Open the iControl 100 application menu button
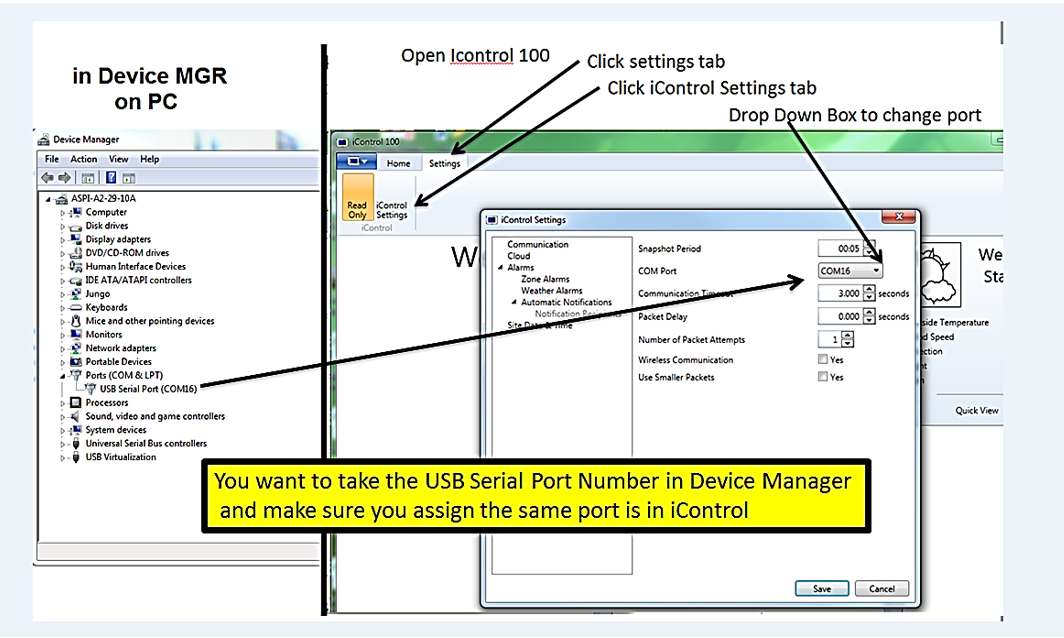 pyautogui.click(x=357, y=162)
